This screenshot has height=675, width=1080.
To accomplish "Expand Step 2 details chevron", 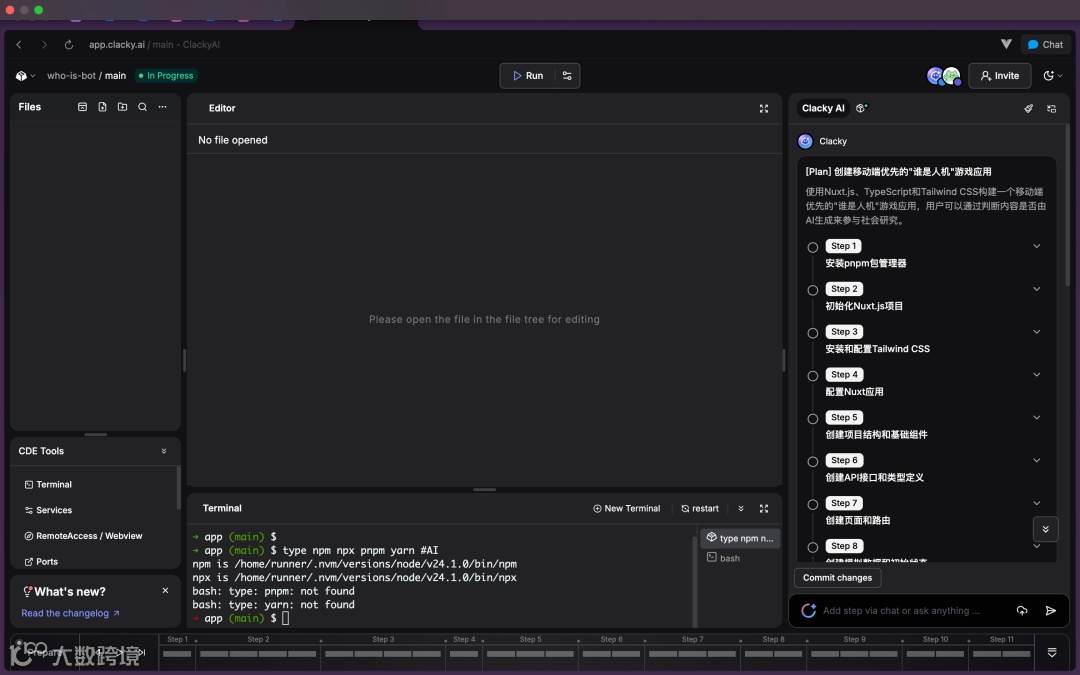I will click(1037, 289).
